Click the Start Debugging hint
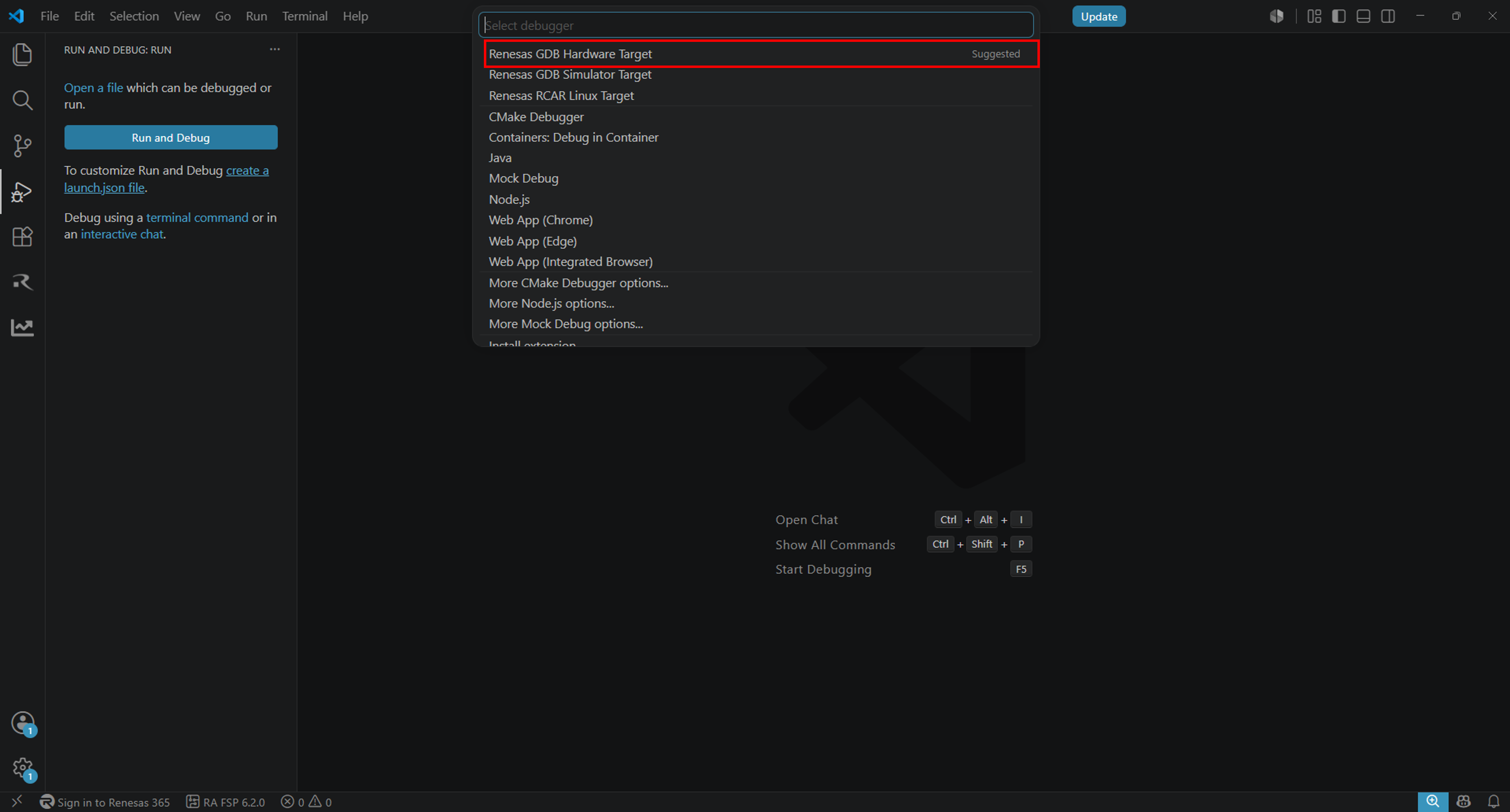 click(x=824, y=569)
